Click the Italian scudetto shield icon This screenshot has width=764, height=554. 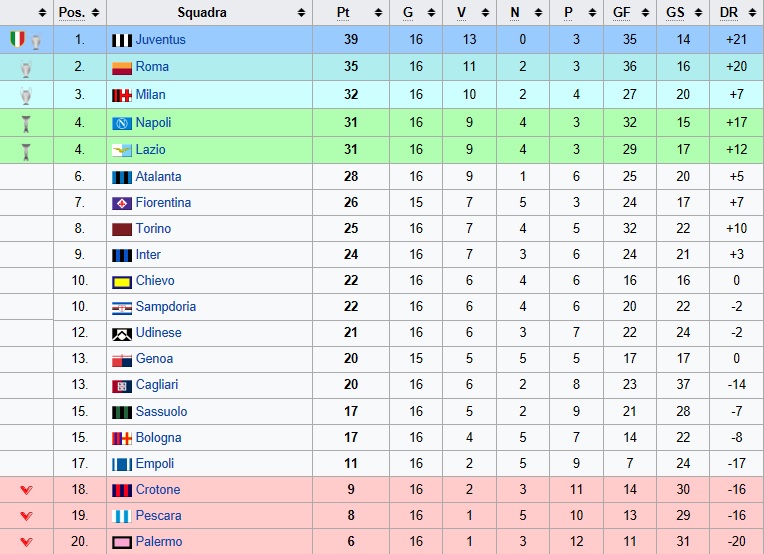point(18,39)
